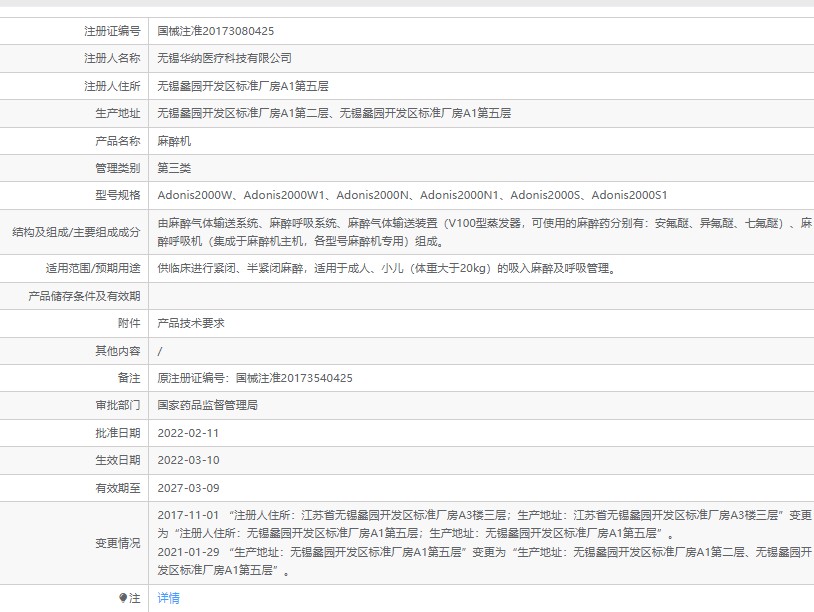Click the 注册人住所 label
The height and width of the screenshot is (612, 814).
click(x=112, y=86)
